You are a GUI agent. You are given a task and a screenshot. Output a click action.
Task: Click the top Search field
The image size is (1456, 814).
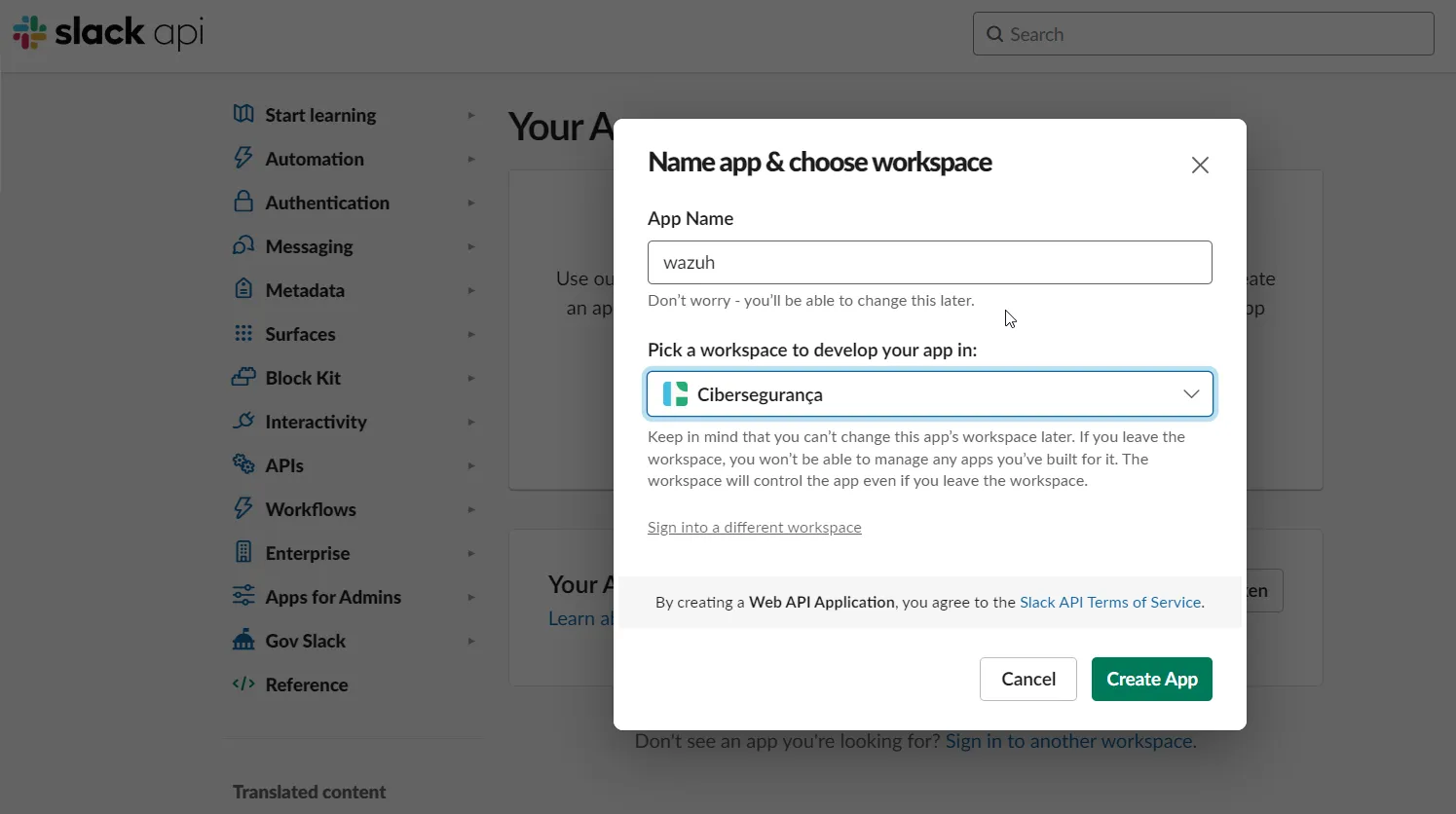tap(1204, 34)
